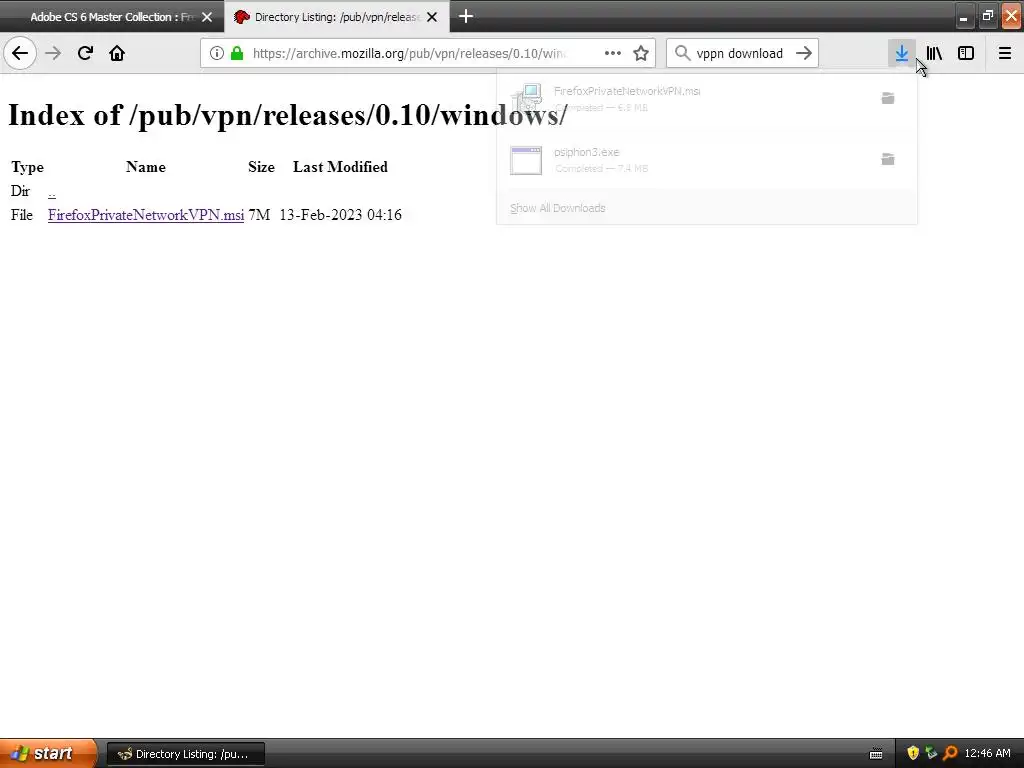
Task: Go back to the previous page
Action: coord(20,53)
